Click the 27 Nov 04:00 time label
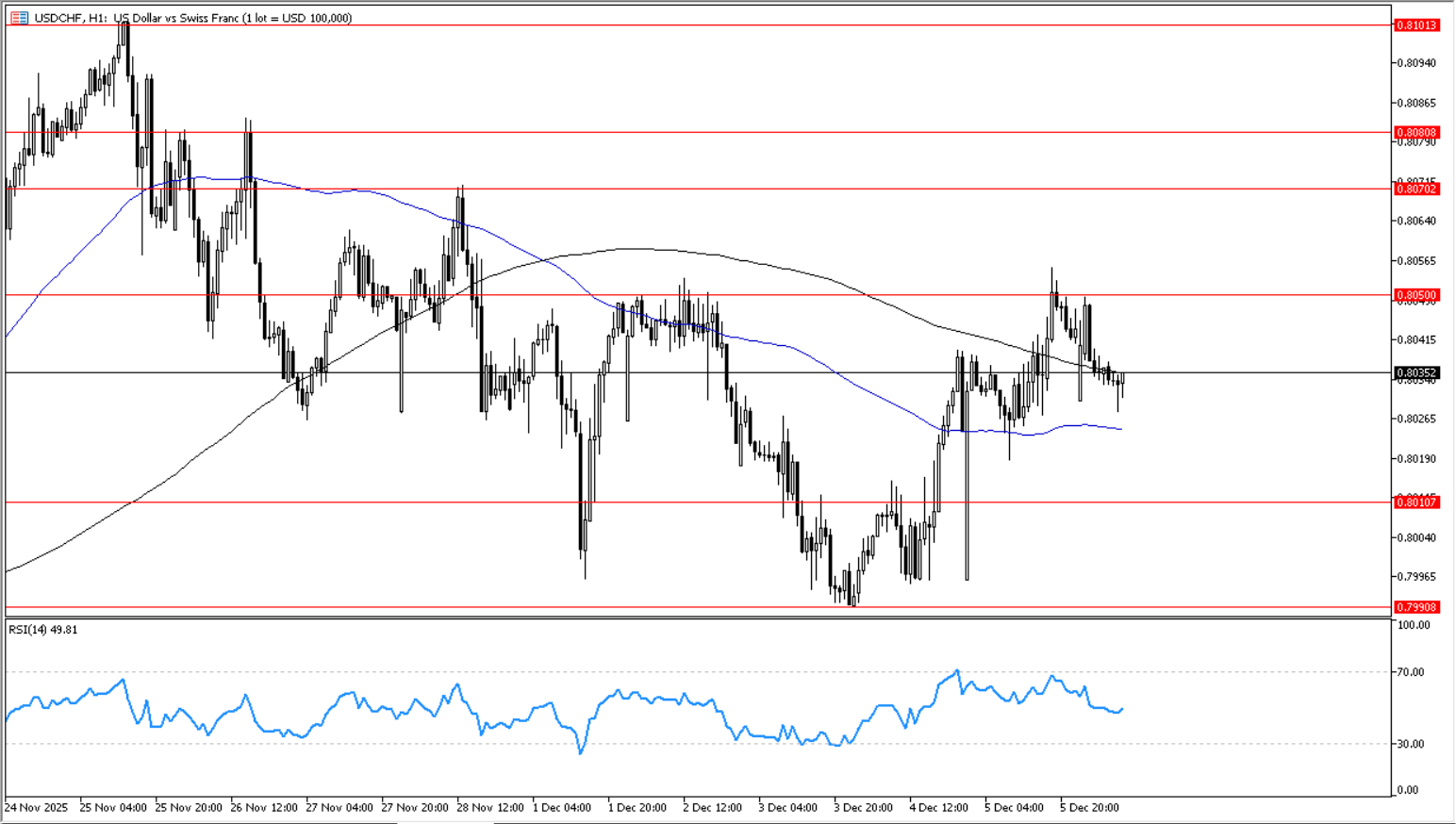 [x=339, y=808]
